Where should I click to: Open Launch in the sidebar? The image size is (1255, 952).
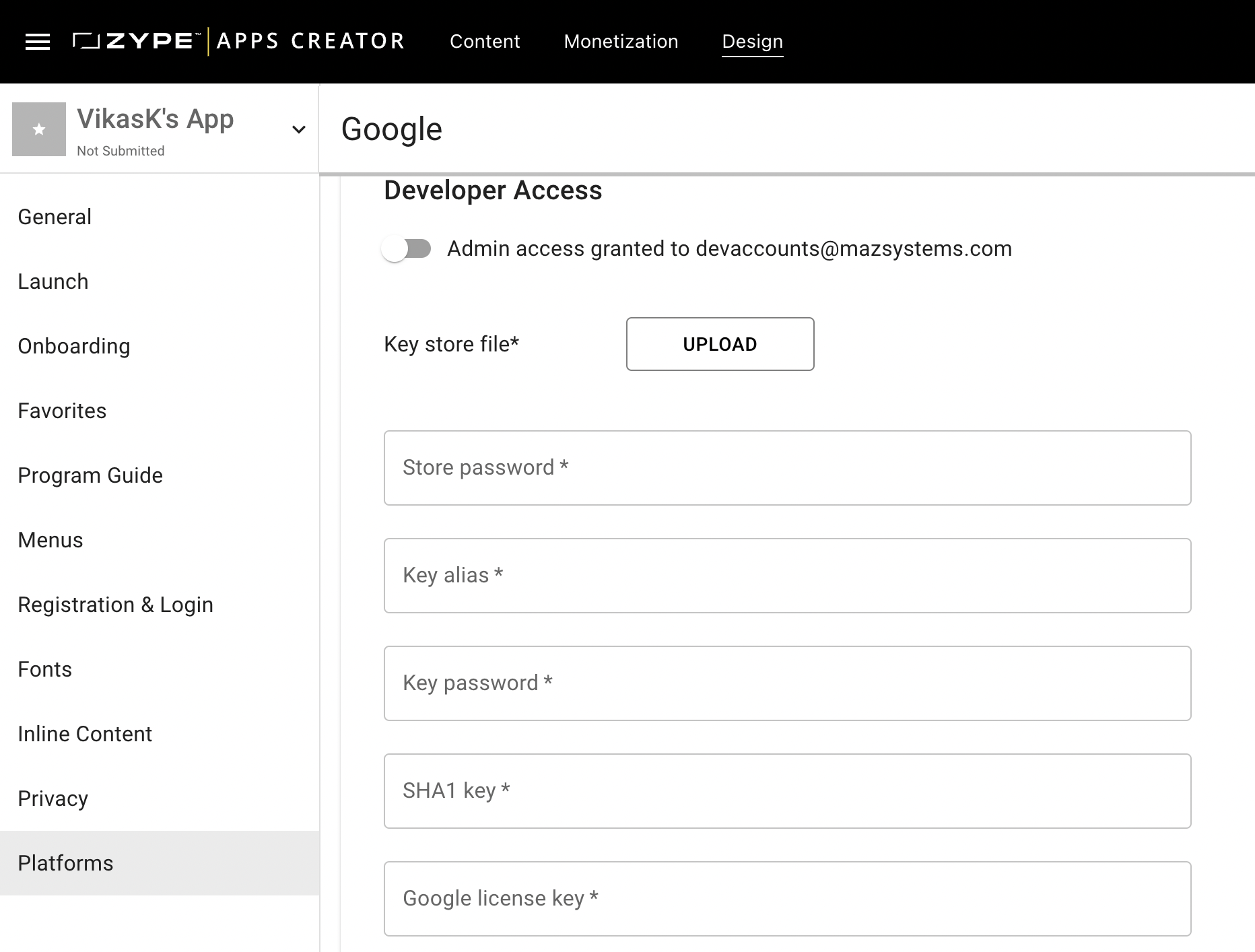click(160, 281)
